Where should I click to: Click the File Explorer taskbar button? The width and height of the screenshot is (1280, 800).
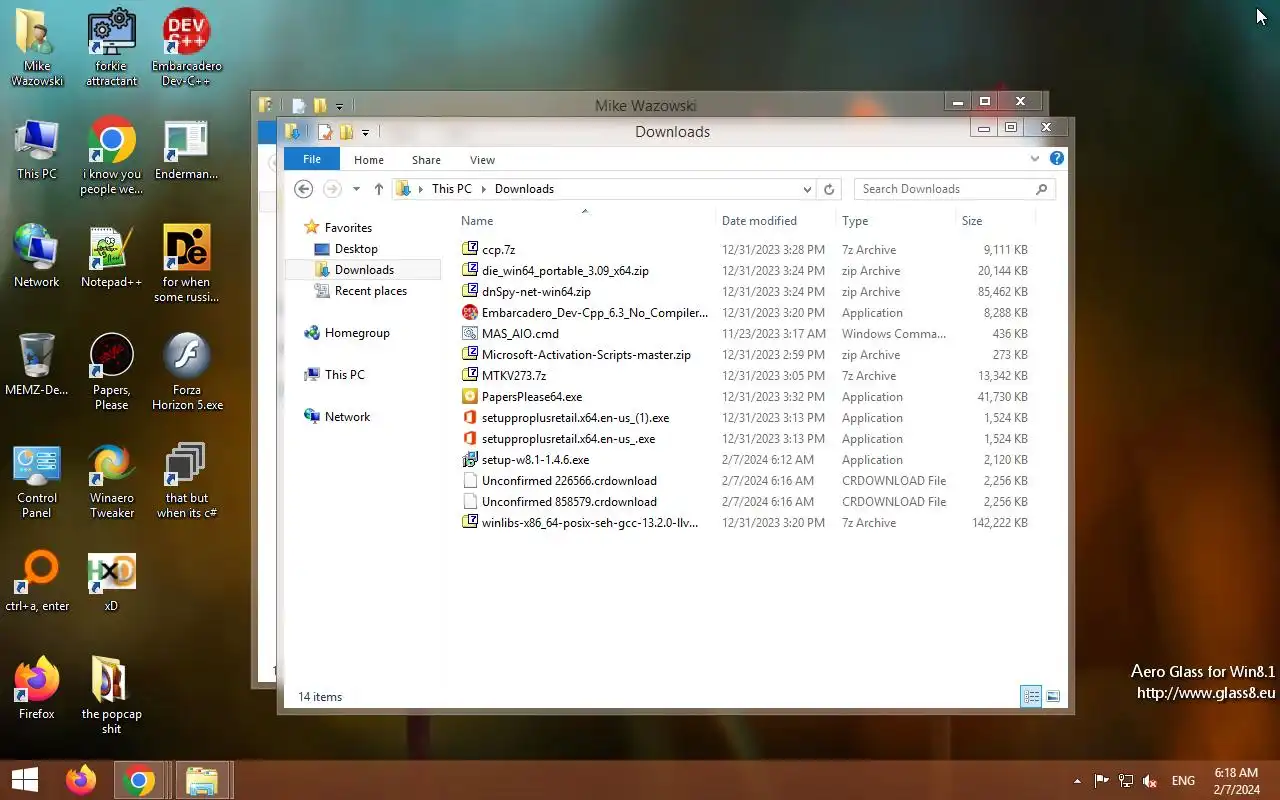203,780
